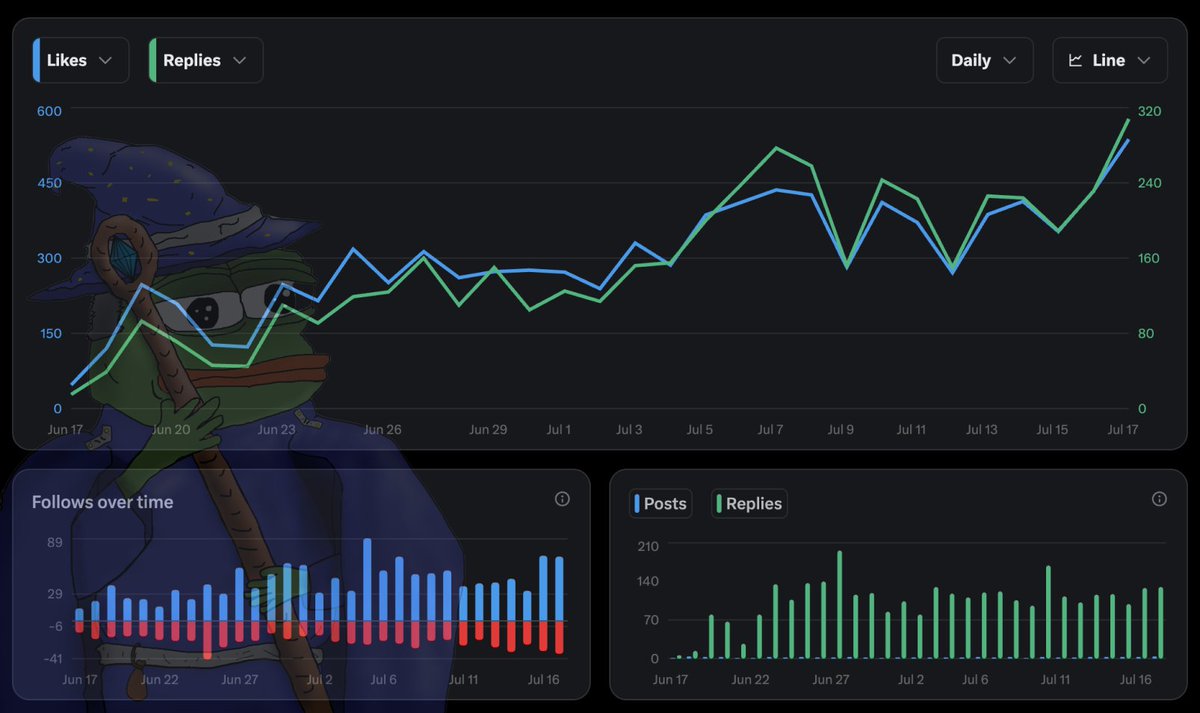Click the tallest blue follows bar near Jul 6

tap(367, 580)
